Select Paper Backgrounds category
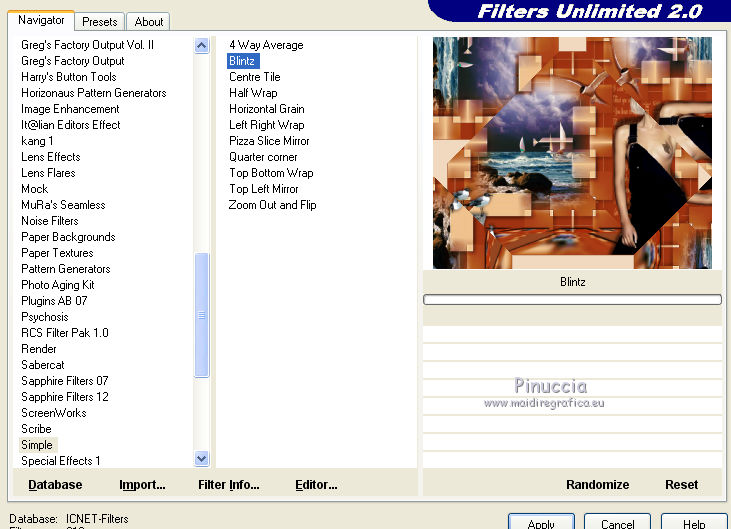The width and height of the screenshot is (731, 529). pos(68,237)
